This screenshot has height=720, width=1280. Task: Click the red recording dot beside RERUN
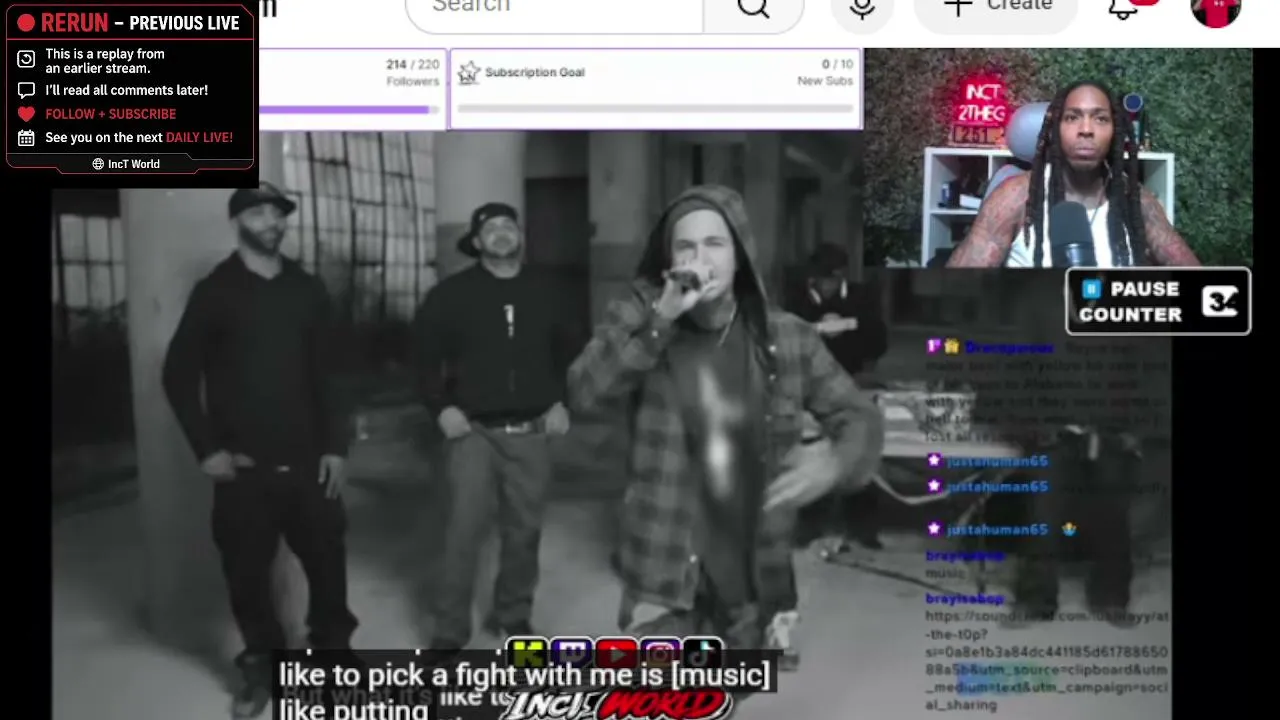(x=26, y=22)
